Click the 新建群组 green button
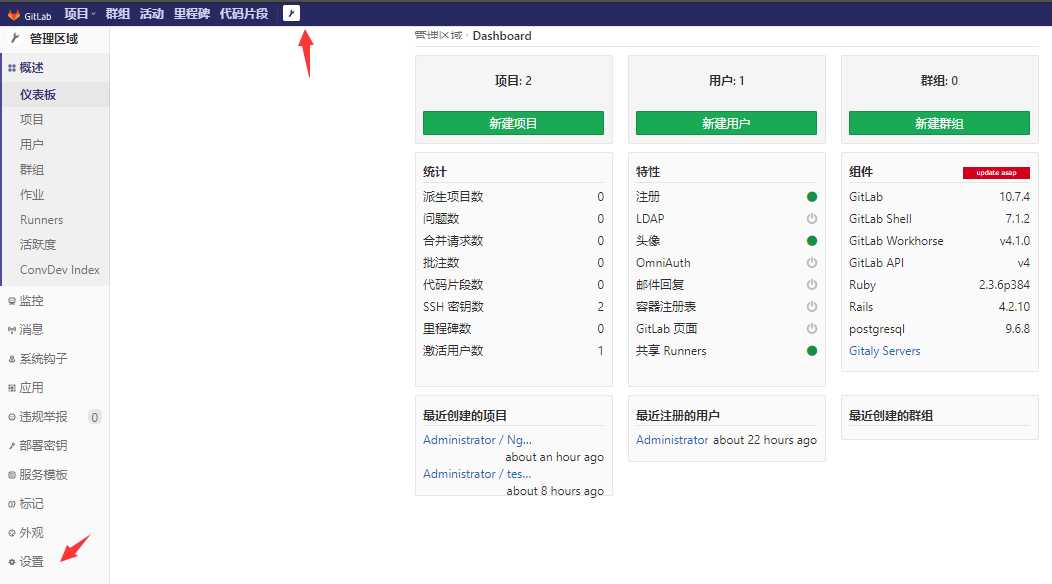 click(939, 123)
